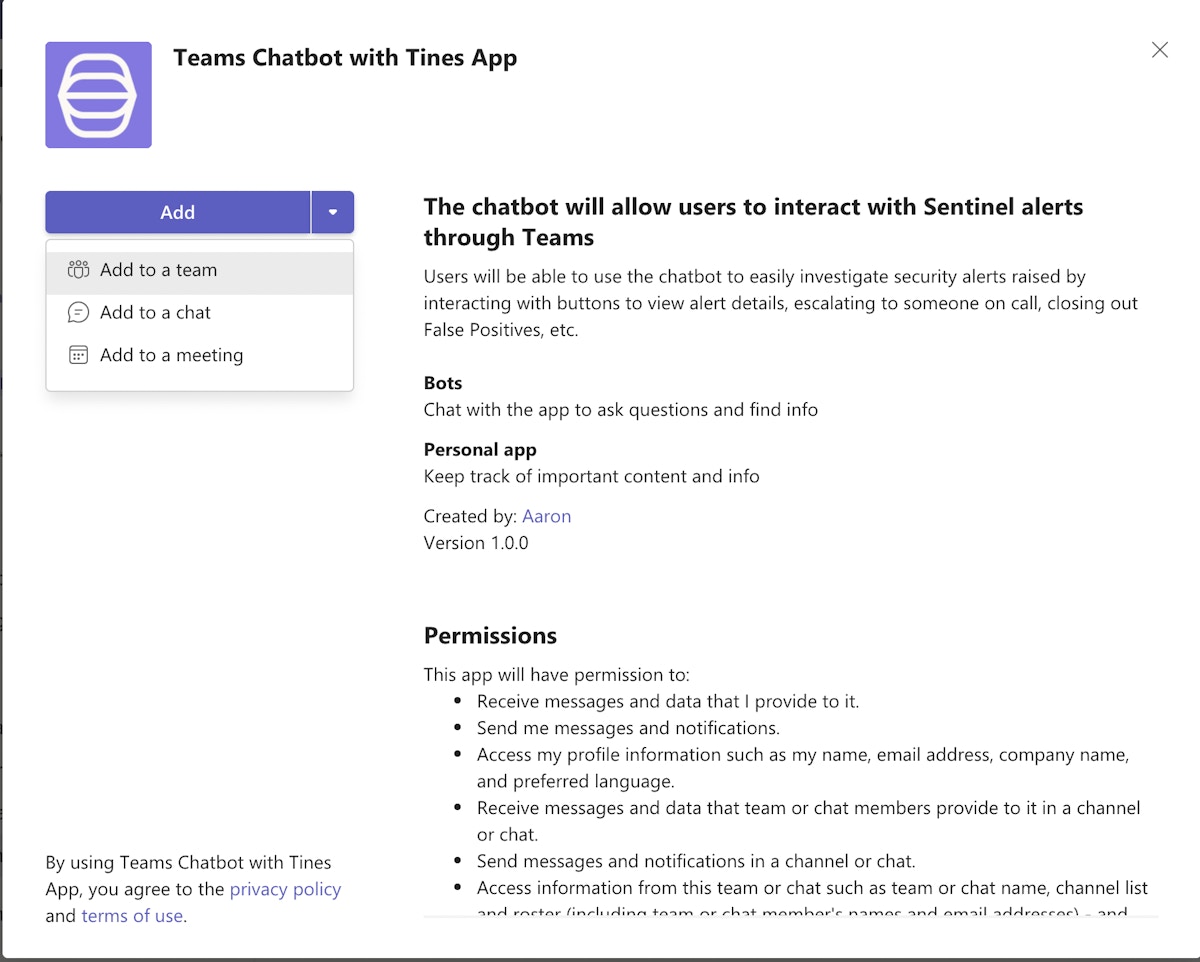Collapse the Add options dropdown arrow
Viewport: 1200px width, 962px height.
[x=332, y=212]
